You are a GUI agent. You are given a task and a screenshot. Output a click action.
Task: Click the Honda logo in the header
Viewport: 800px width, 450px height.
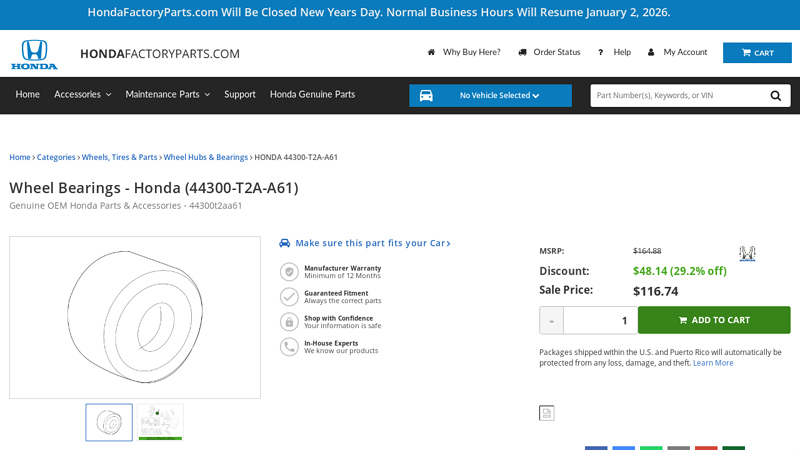point(34,54)
